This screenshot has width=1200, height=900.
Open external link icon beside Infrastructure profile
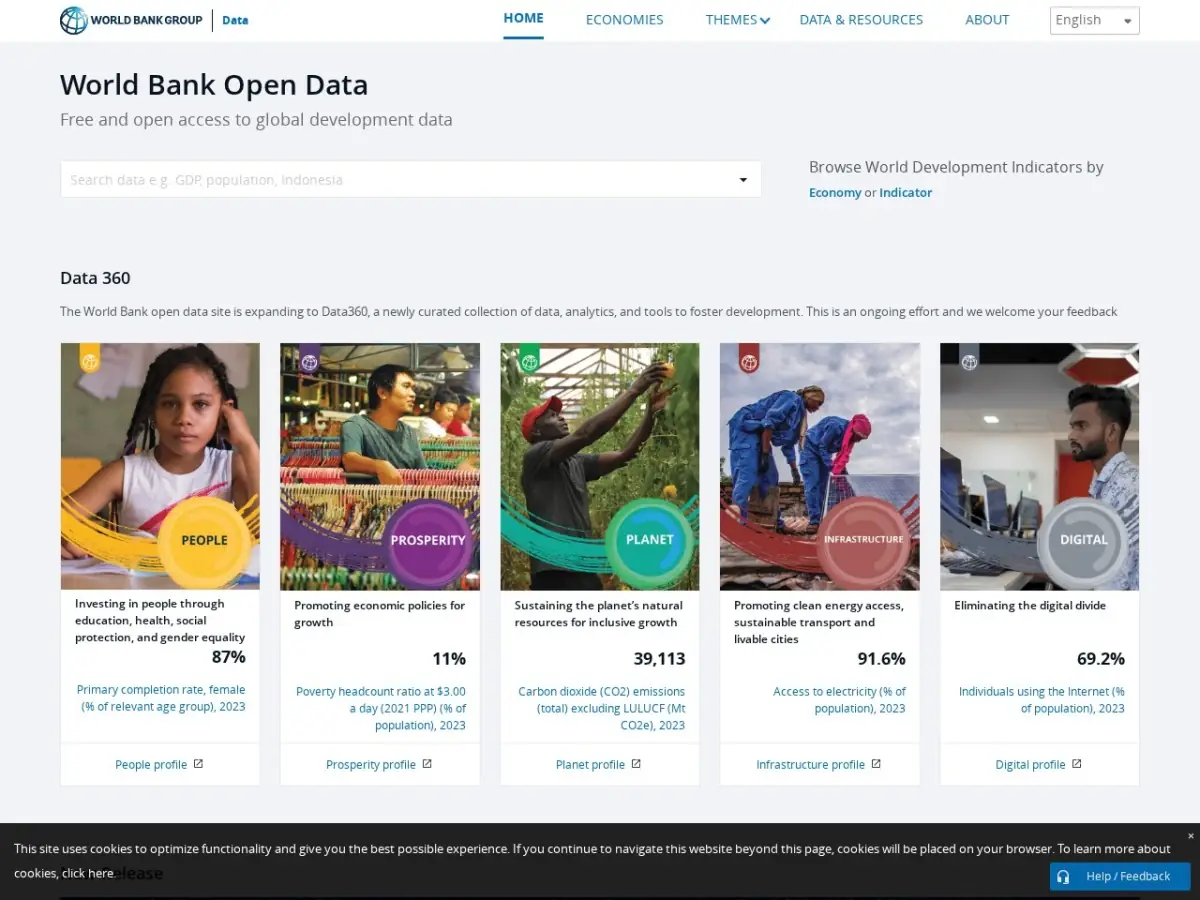pyautogui.click(x=876, y=764)
